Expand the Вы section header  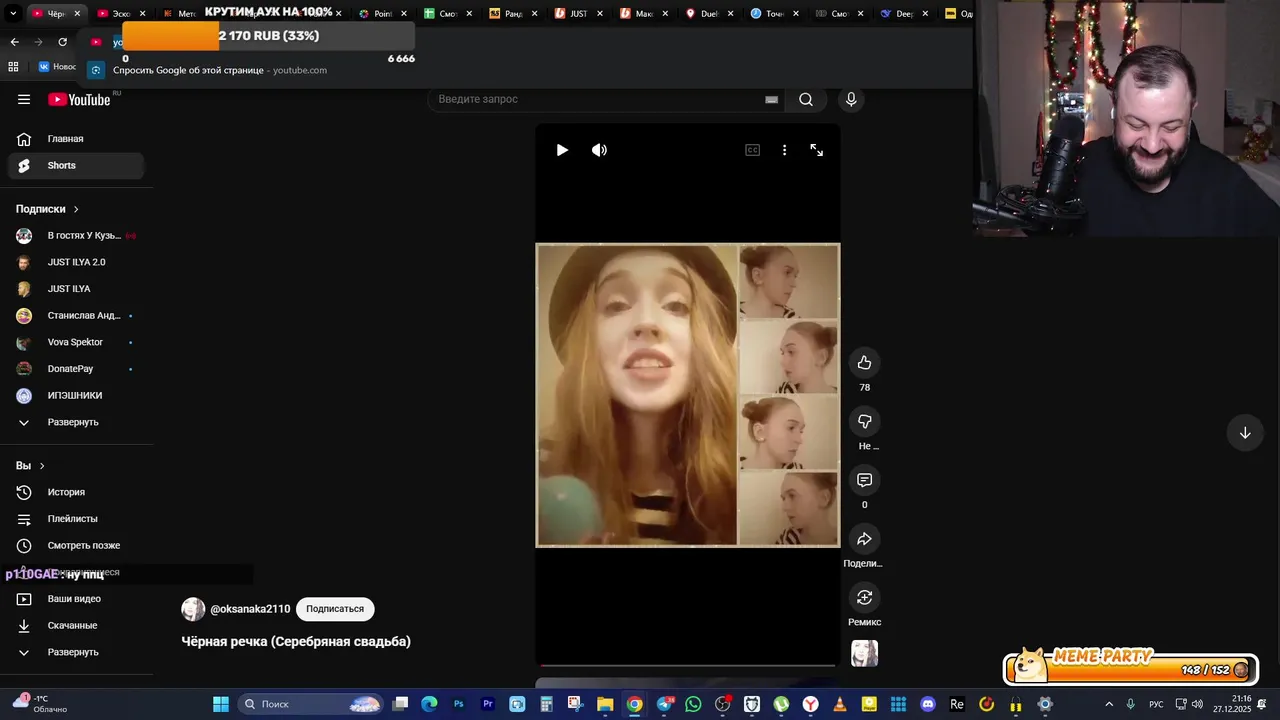[x=30, y=466]
